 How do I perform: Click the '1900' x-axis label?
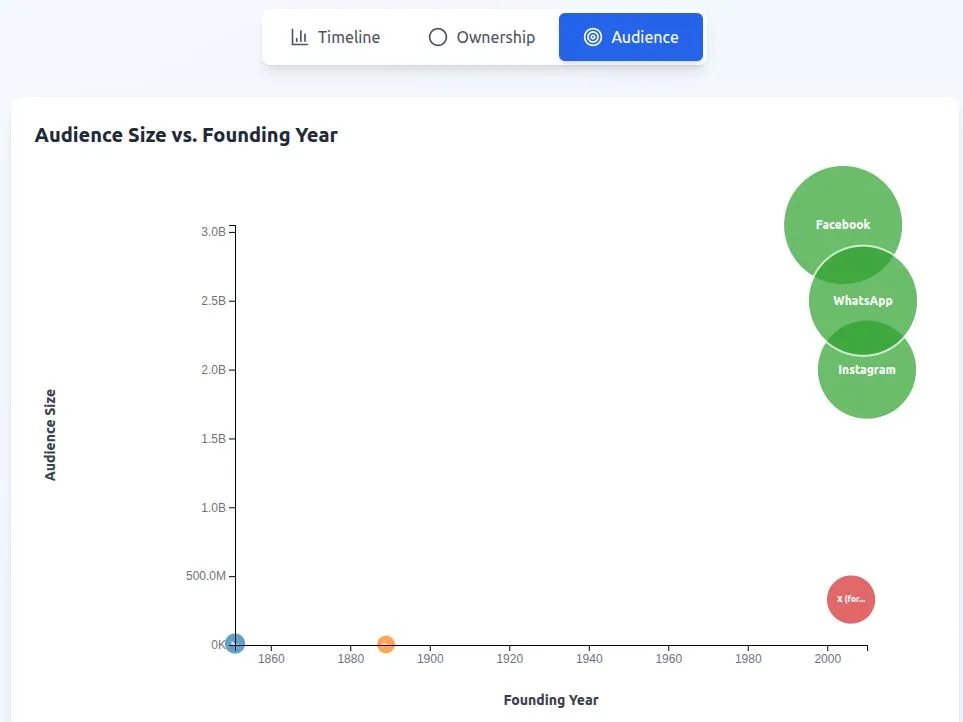tap(430, 659)
